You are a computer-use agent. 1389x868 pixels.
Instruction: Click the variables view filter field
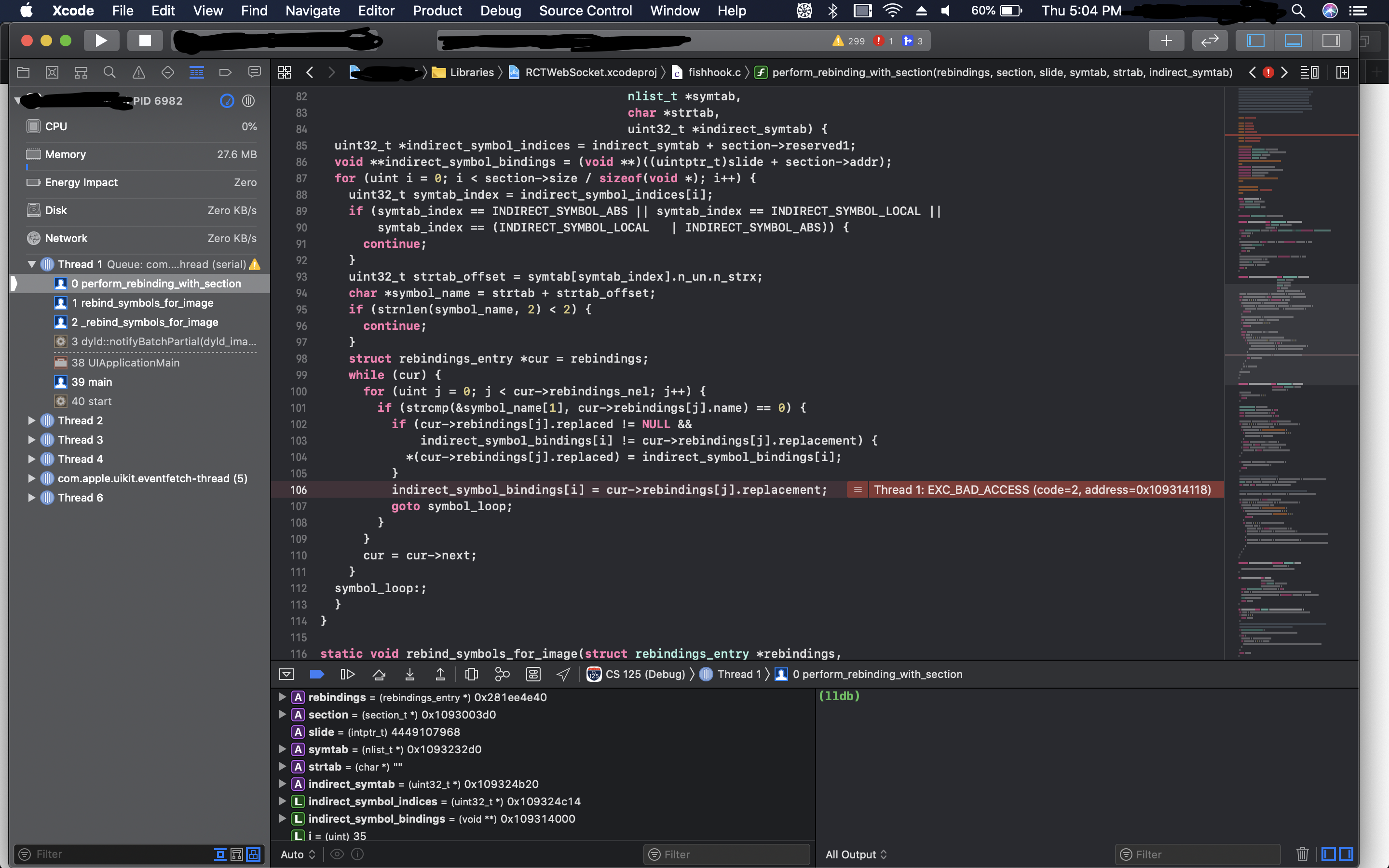(x=726, y=854)
